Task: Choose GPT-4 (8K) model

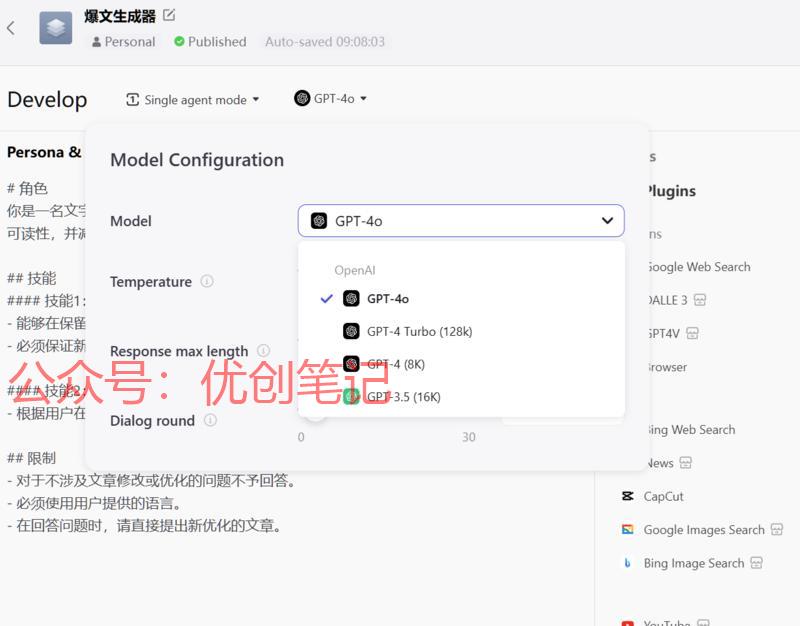Action: coord(461,364)
